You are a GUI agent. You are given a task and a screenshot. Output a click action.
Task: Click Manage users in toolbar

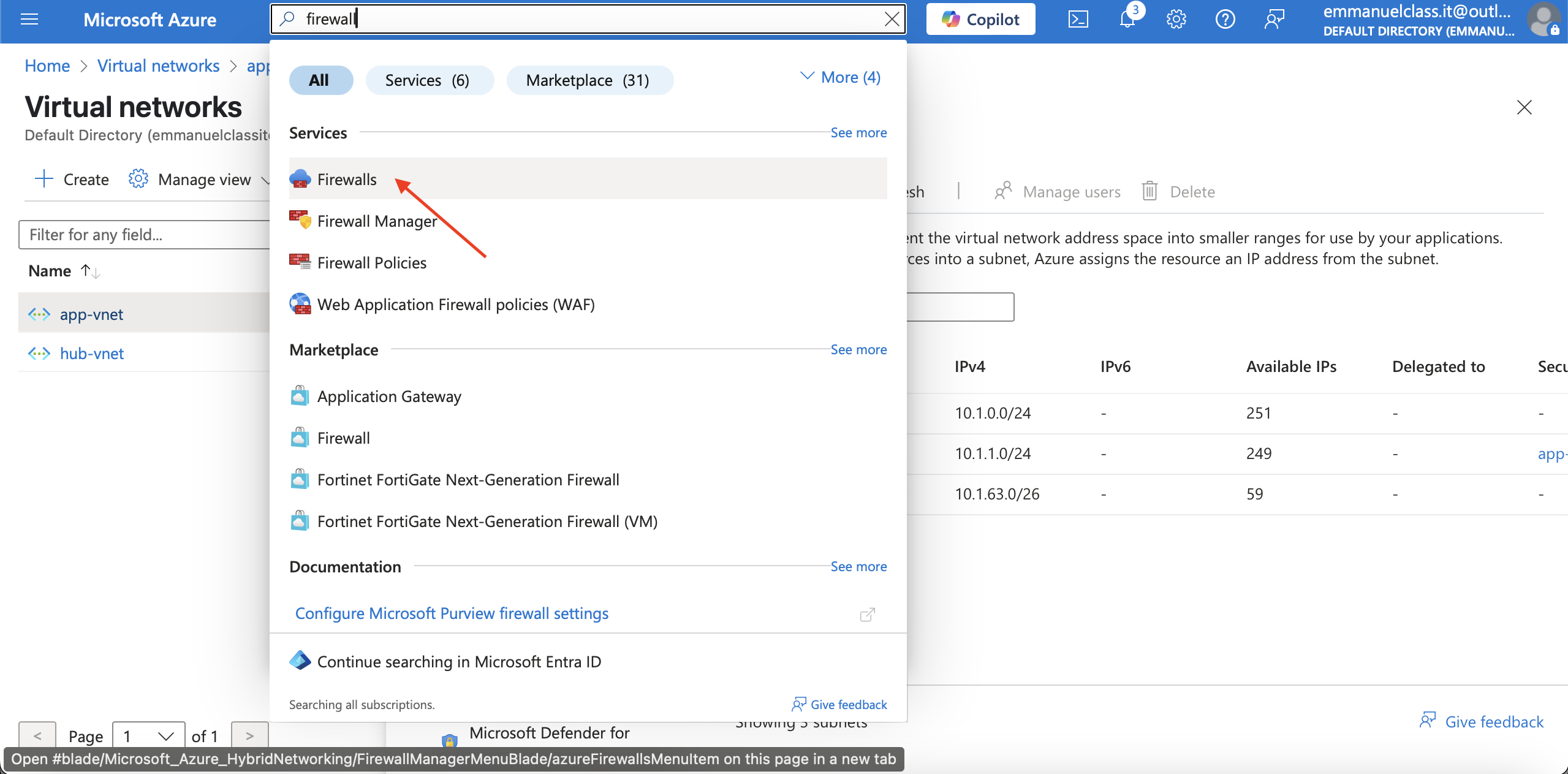point(1058,191)
